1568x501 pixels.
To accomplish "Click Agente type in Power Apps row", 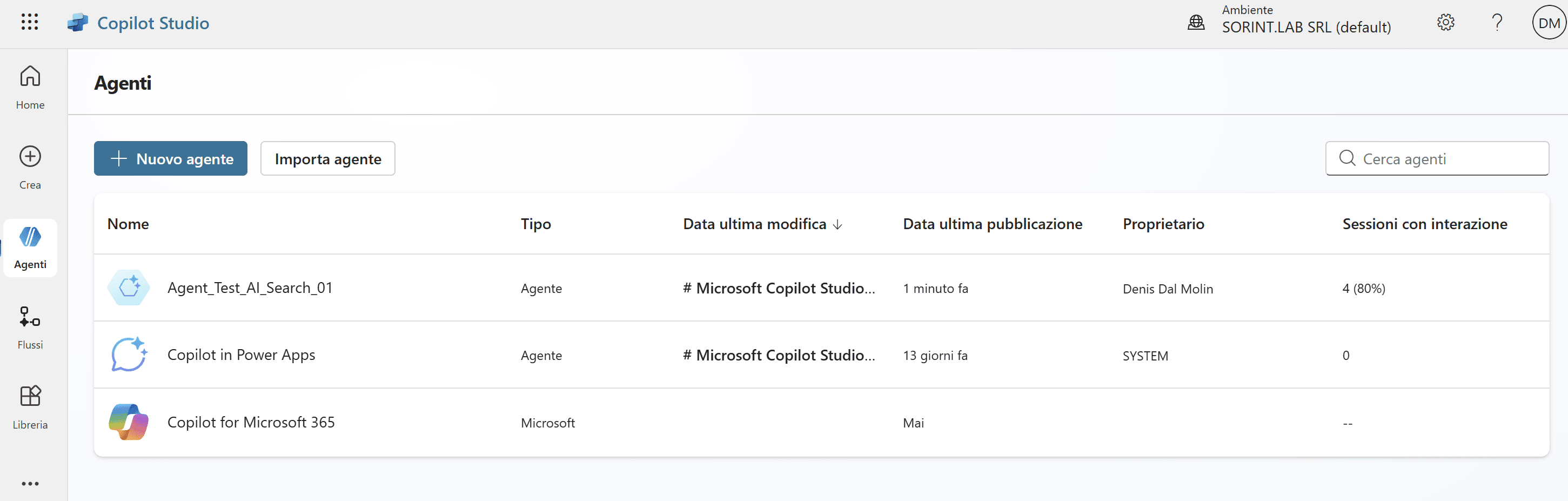I will point(541,356).
